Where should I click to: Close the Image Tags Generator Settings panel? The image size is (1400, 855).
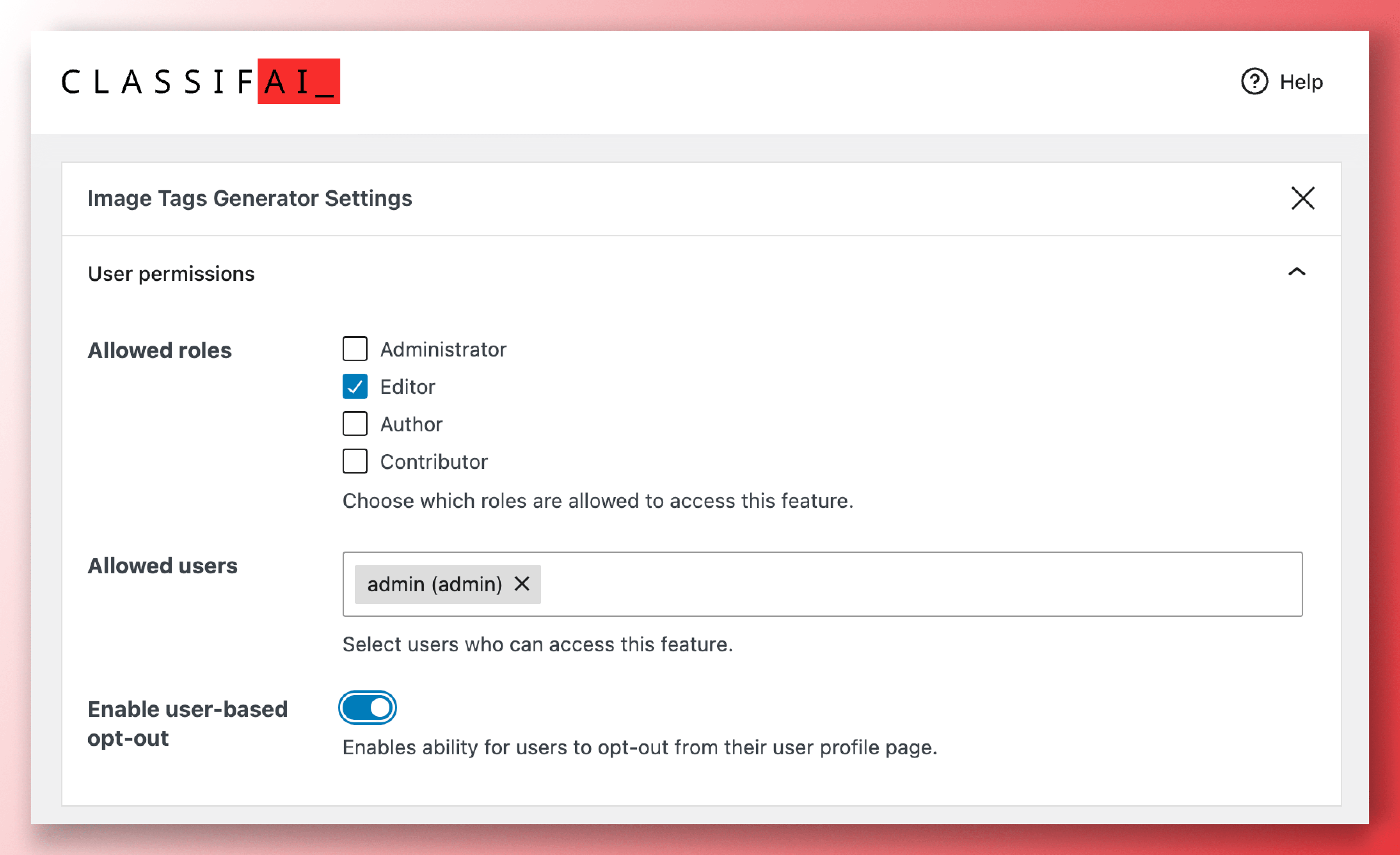1302,198
